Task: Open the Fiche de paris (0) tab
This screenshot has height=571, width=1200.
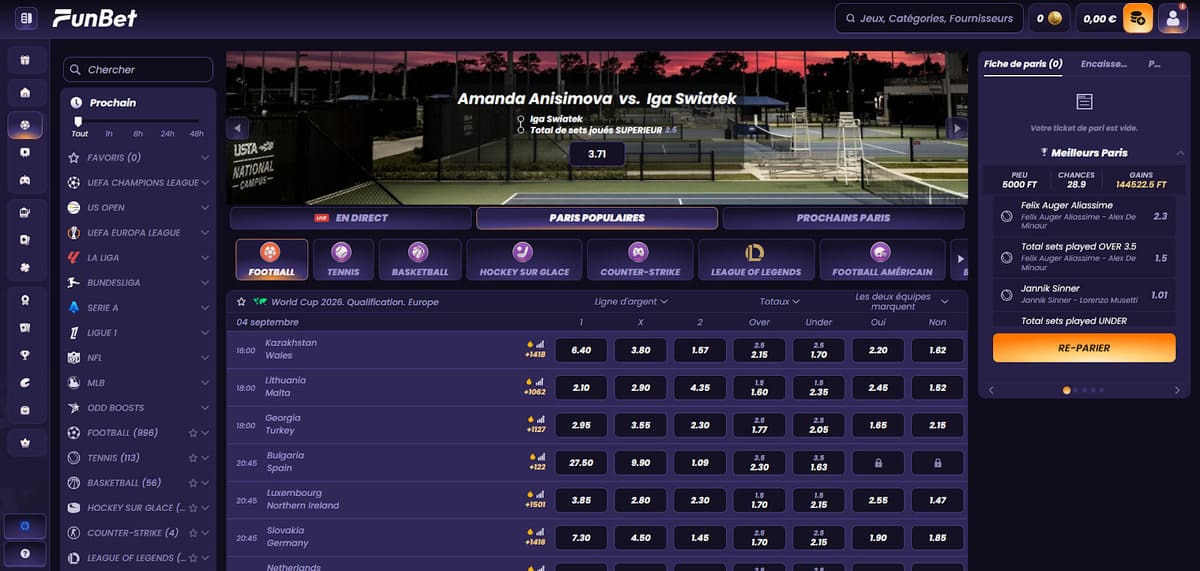Action: (x=1022, y=64)
